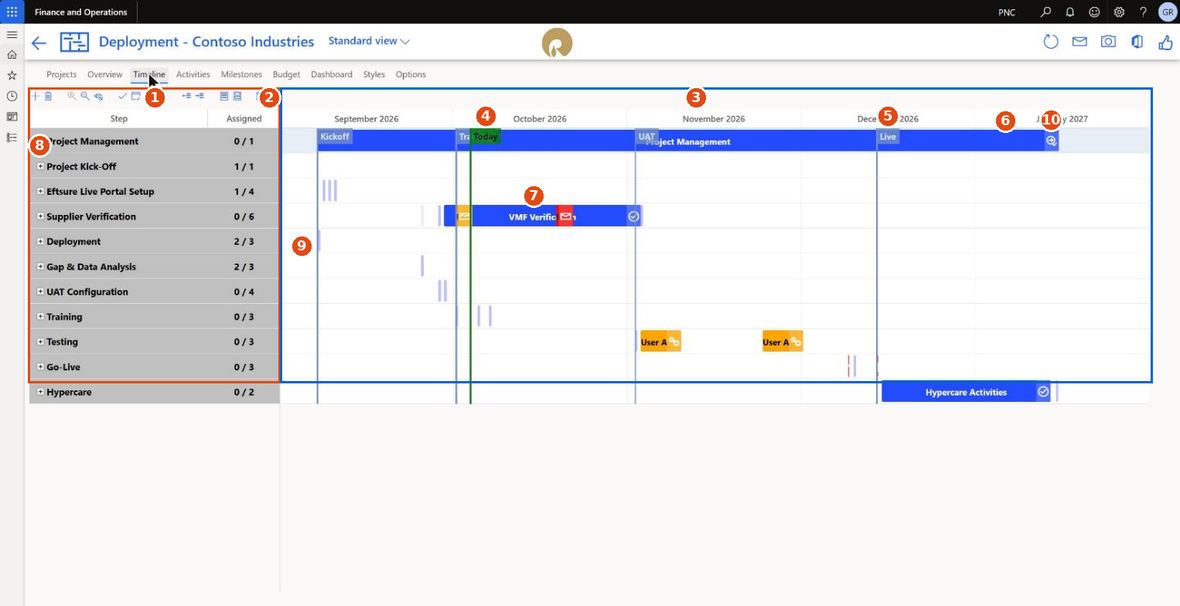The height and width of the screenshot is (606, 1180).
Task: Click the PNC company selector
Action: (x=1006, y=13)
